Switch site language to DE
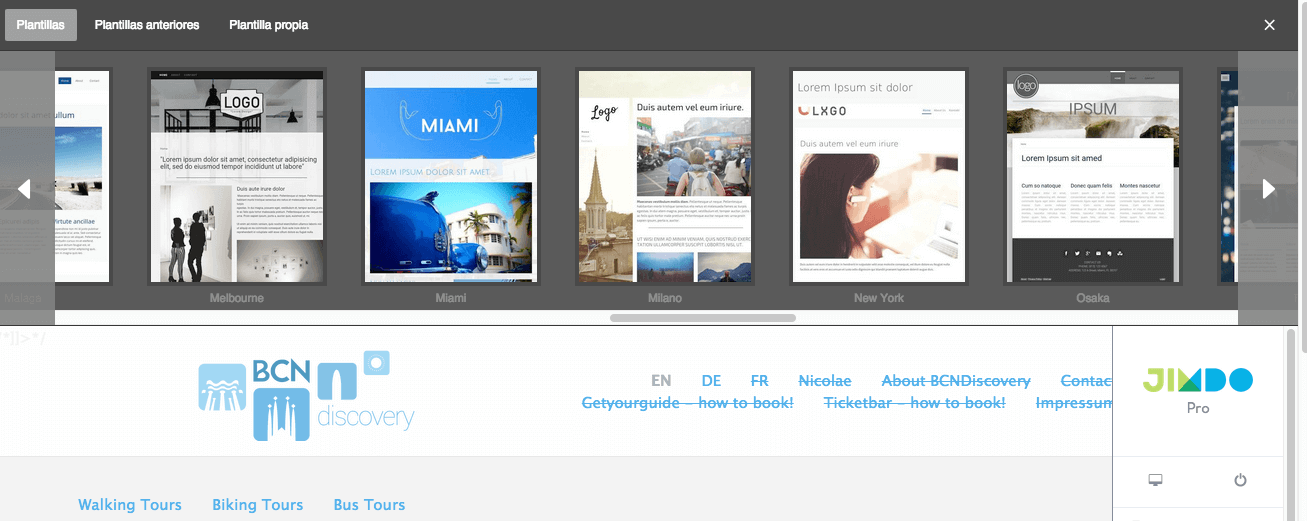Image resolution: width=1307 pixels, height=521 pixels. (711, 381)
